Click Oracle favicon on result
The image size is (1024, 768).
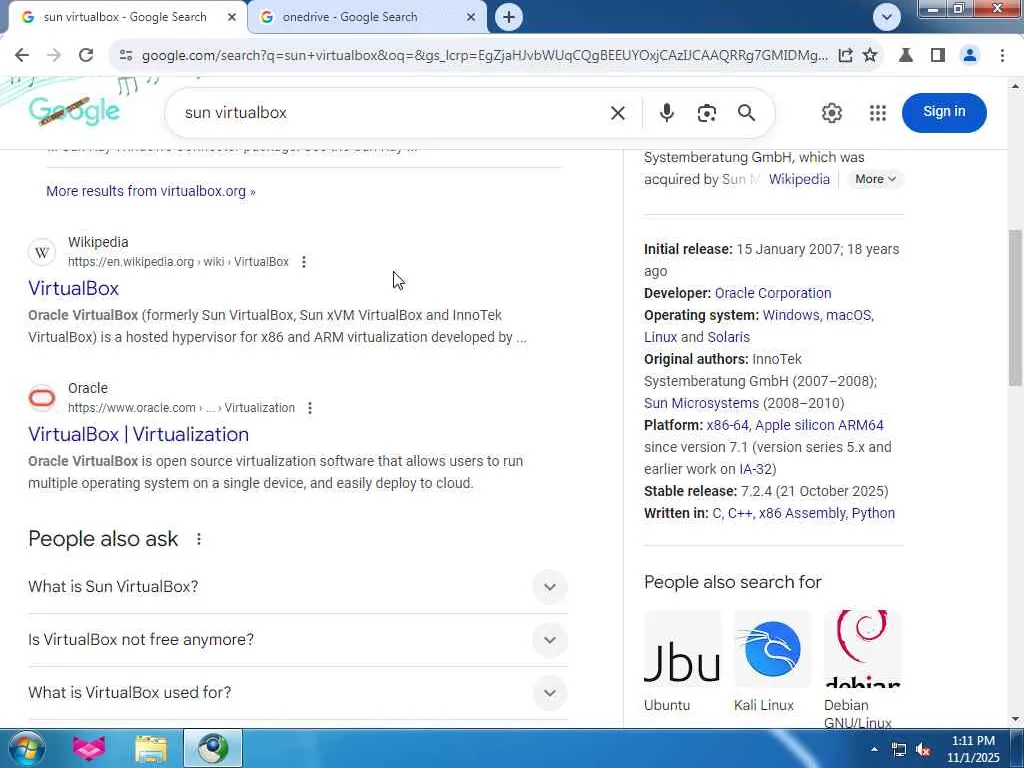click(42, 398)
